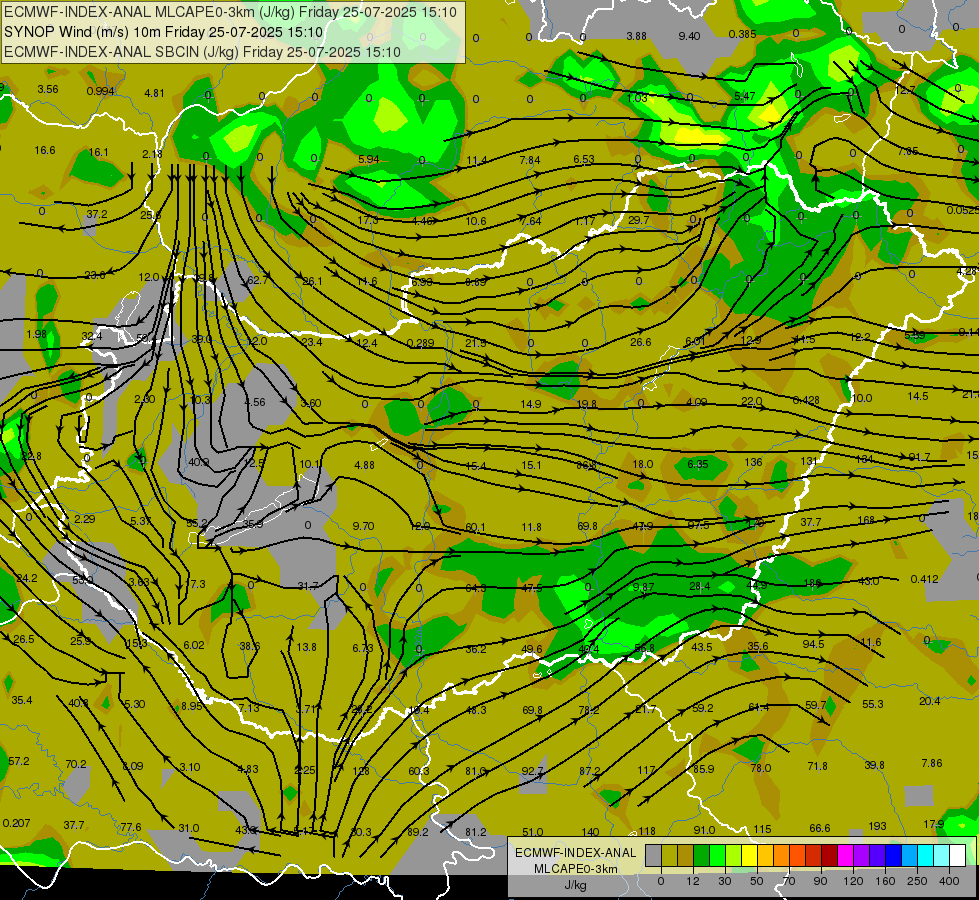This screenshot has width=979, height=900.
Task: Click the map value '193'
Action: click(x=877, y=826)
